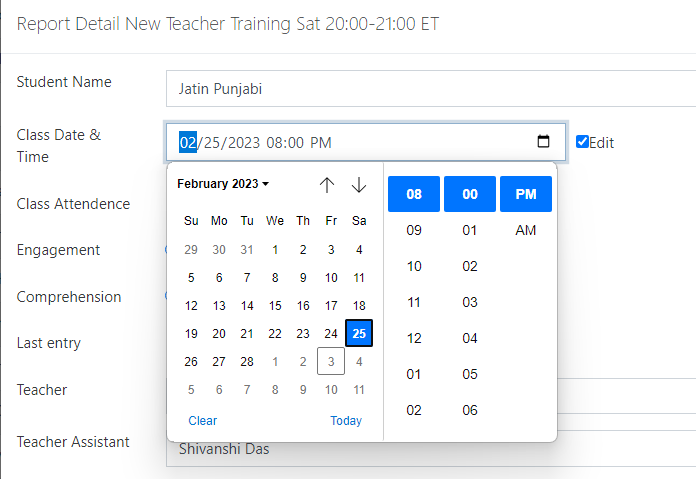696x479 pixels.
Task: Toggle the Edit checkbox
Action: 582,142
